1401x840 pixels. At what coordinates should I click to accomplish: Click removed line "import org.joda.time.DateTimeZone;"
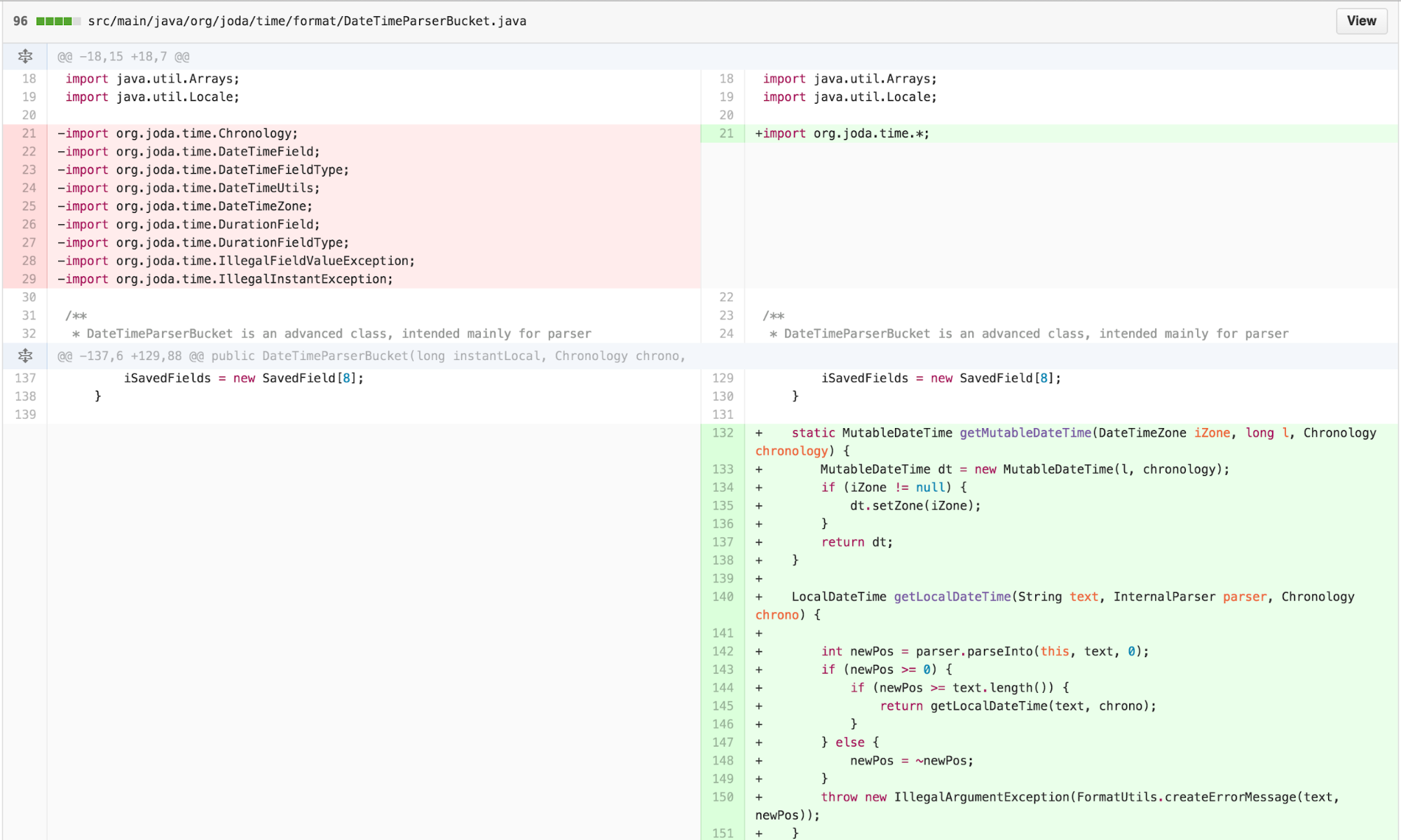(x=185, y=206)
